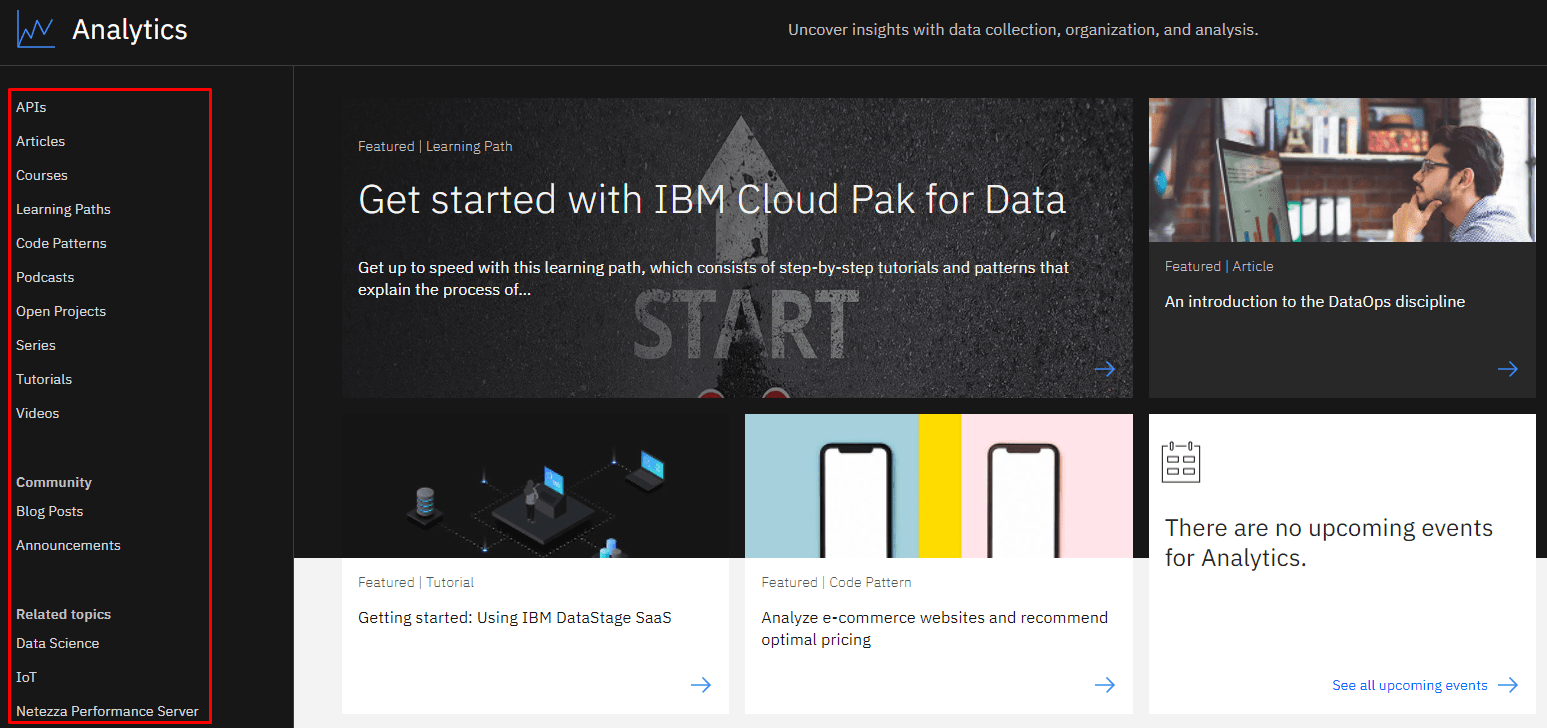The width and height of the screenshot is (1547, 728).
Task: Click the calendar icon in events card
Action: (x=1181, y=462)
